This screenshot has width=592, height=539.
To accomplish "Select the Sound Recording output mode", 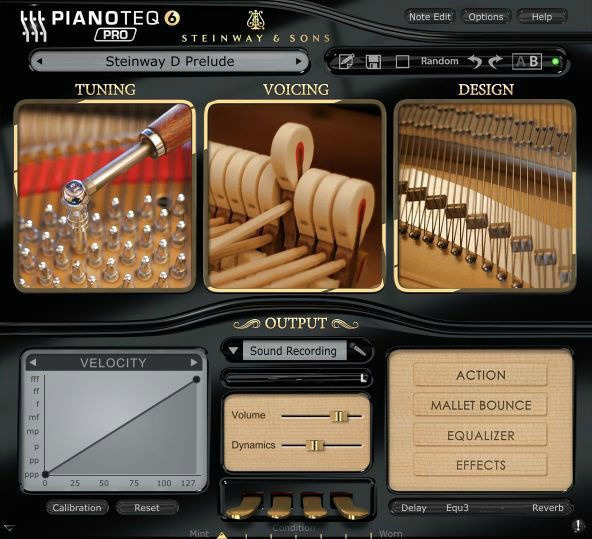I will (294, 351).
